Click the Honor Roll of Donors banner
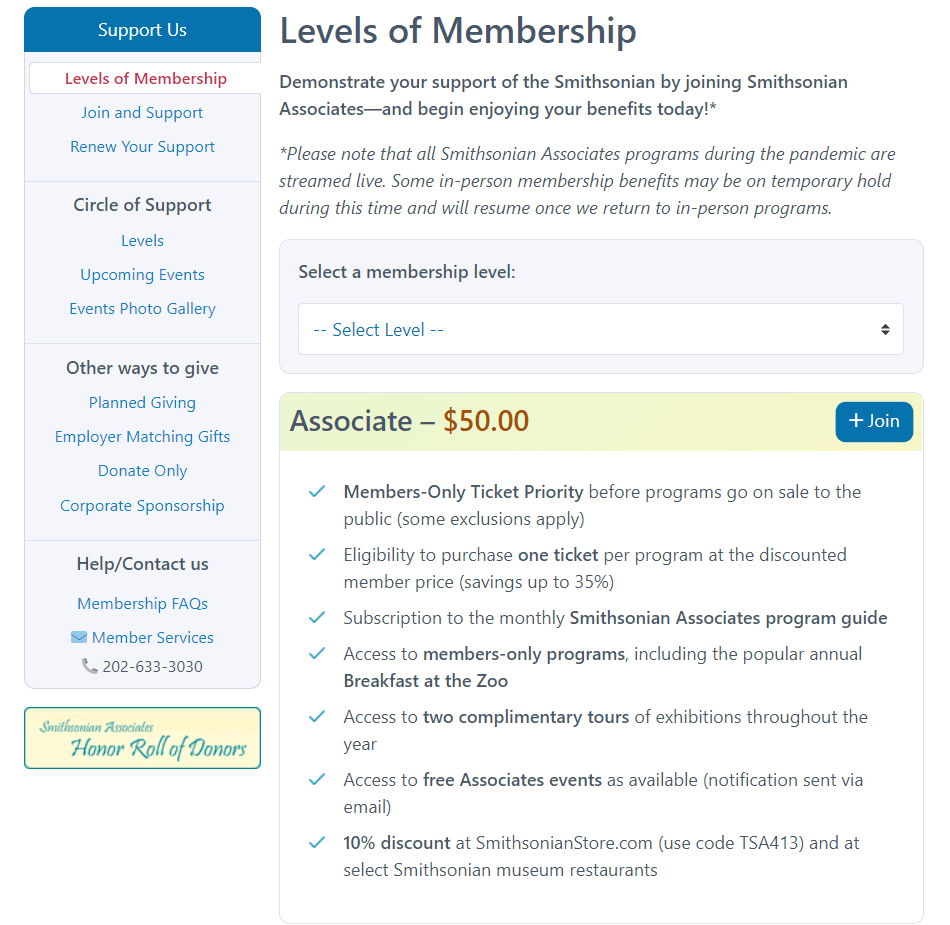Viewport: 950px width, 925px height. [x=142, y=738]
